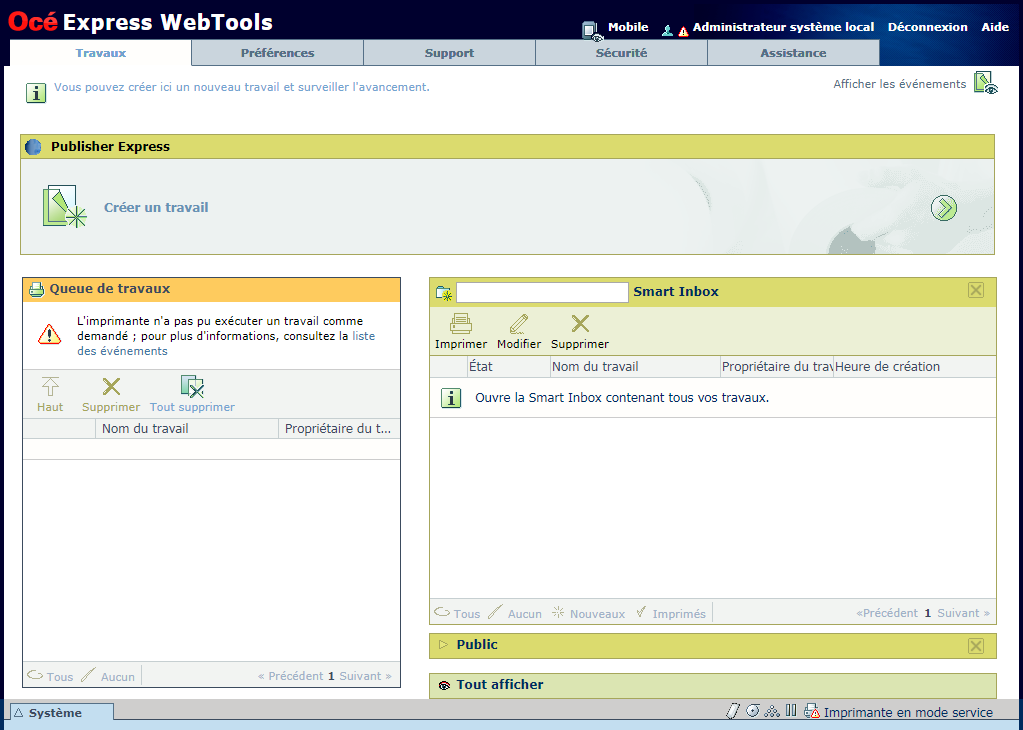Click Administrateur système local
Image resolution: width=1023 pixels, height=730 pixels.
point(783,27)
